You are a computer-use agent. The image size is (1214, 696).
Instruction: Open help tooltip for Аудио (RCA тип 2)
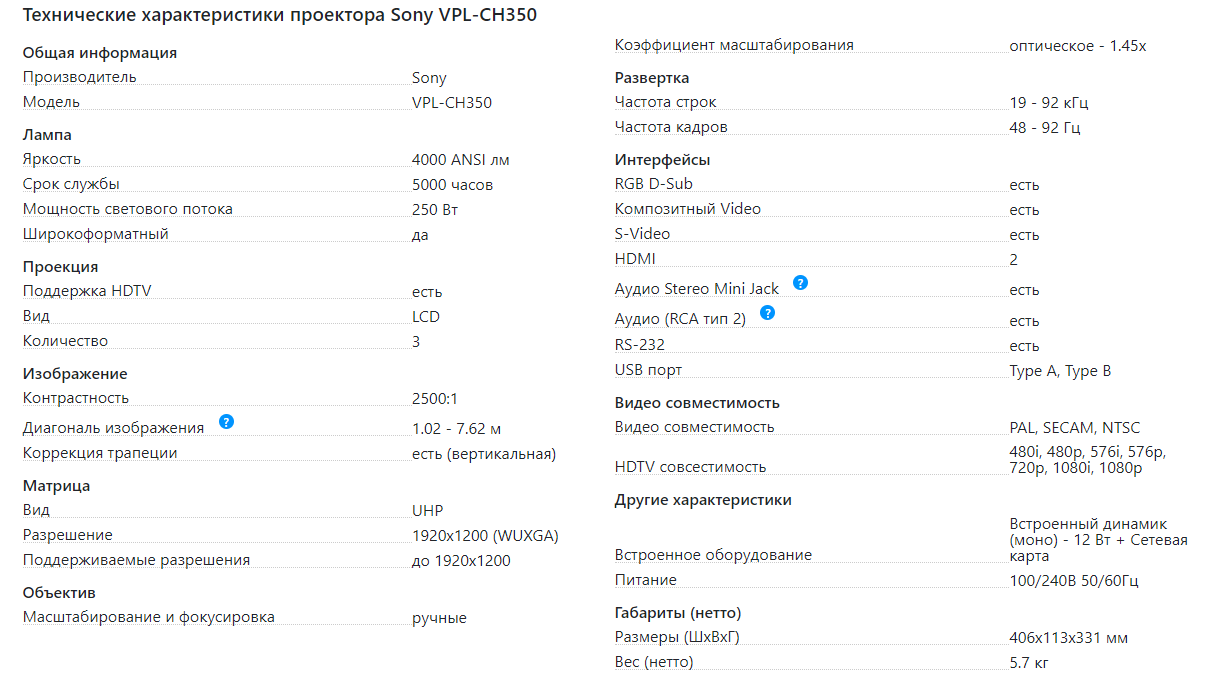click(x=767, y=313)
